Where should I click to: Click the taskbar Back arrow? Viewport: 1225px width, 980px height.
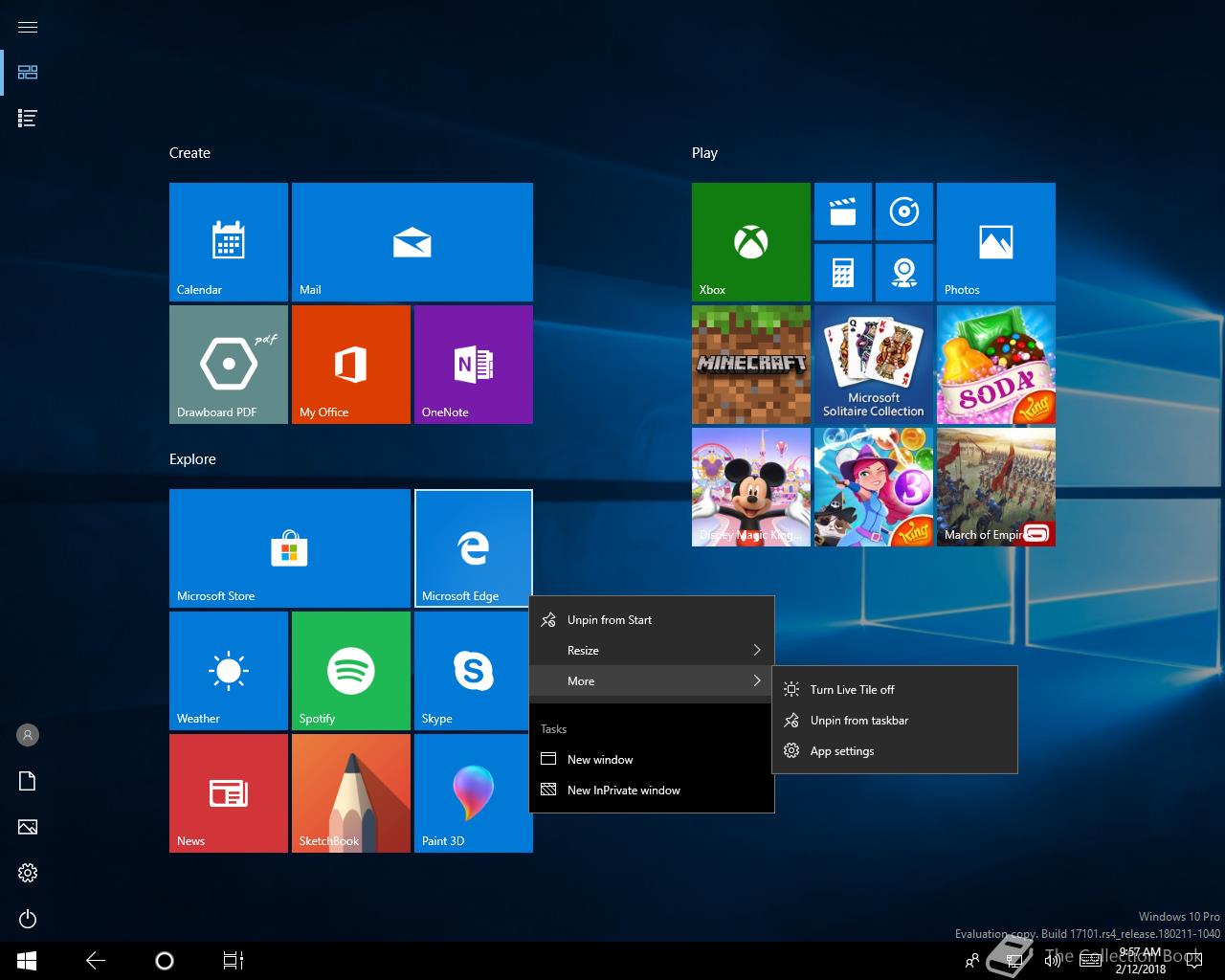(96, 961)
